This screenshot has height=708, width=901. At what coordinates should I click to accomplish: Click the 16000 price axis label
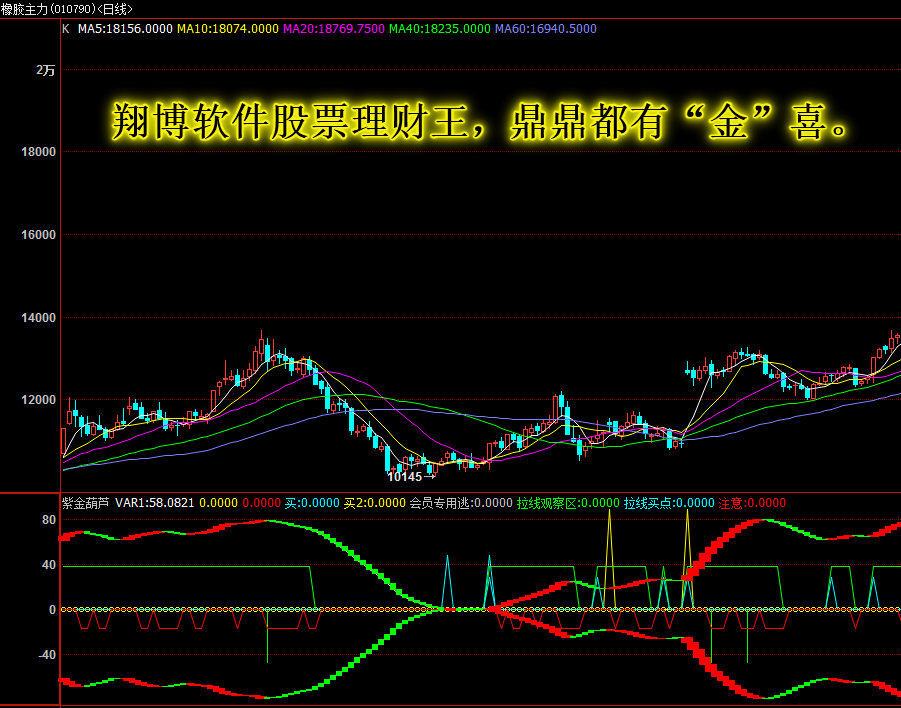[38, 234]
